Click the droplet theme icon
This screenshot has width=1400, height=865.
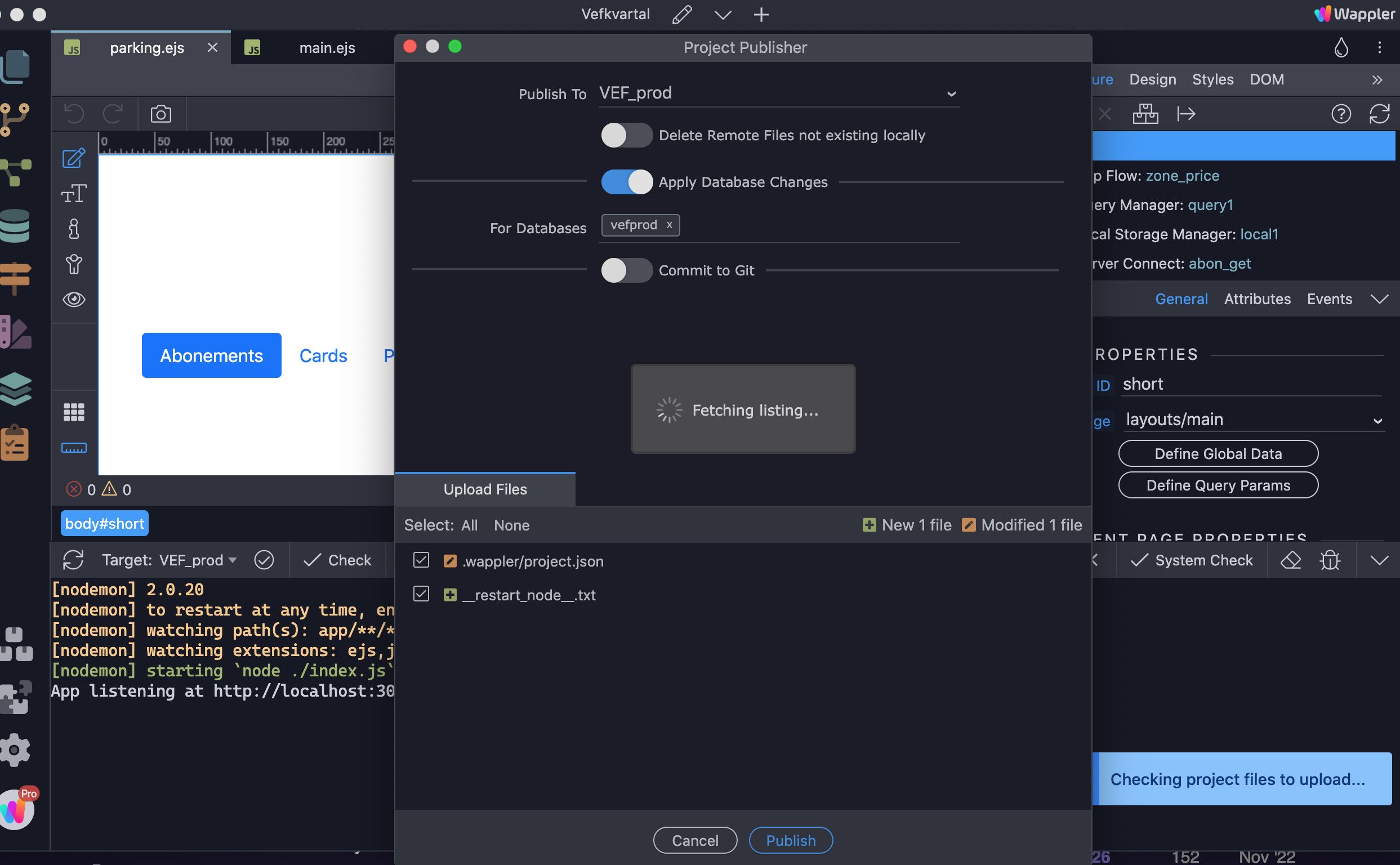[1341, 47]
